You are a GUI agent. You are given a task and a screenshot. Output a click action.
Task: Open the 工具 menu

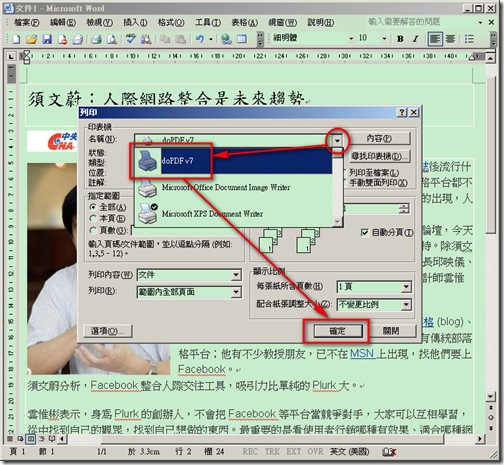coord(208,22)
